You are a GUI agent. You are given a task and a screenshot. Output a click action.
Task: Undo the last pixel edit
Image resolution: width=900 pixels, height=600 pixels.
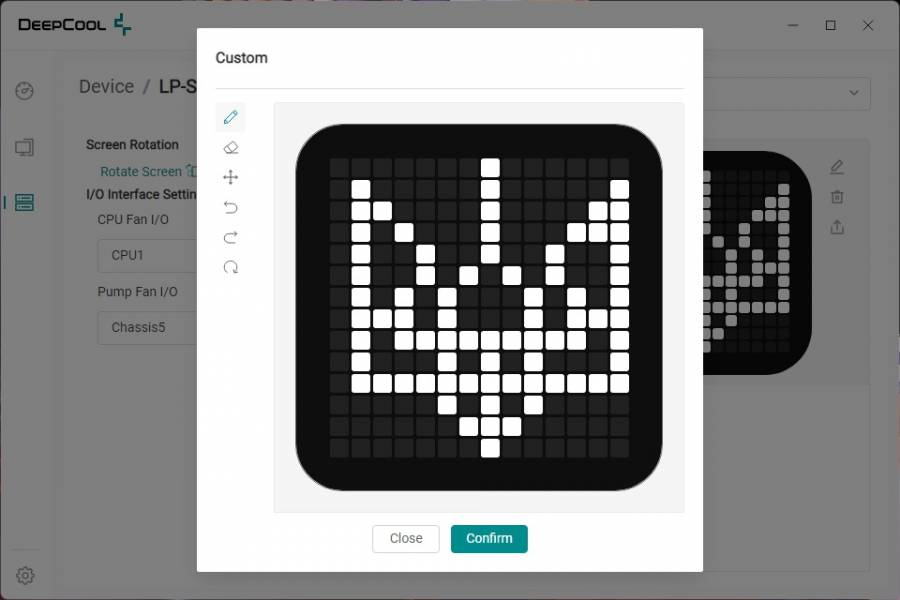pos(230,208)
